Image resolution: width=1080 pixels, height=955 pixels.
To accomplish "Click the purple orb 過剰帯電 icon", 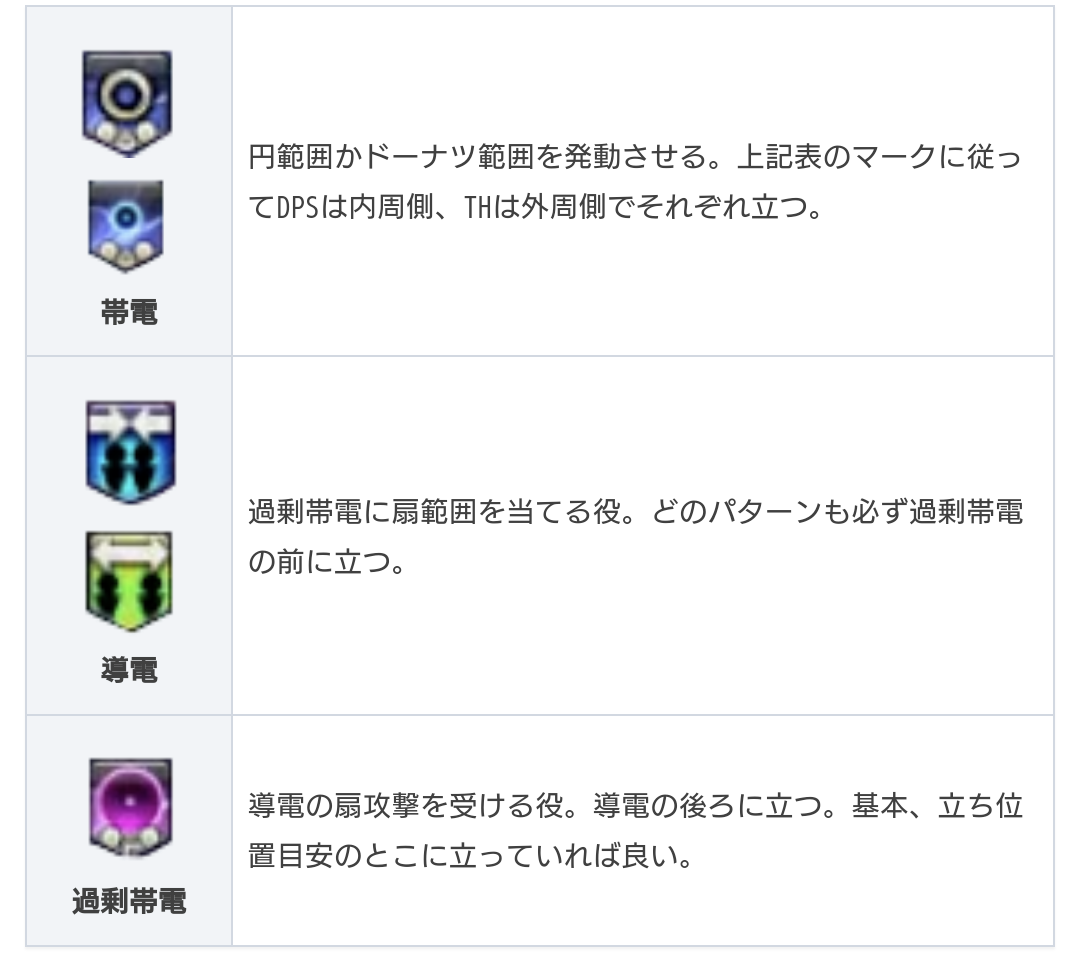I will pos(130,808).
